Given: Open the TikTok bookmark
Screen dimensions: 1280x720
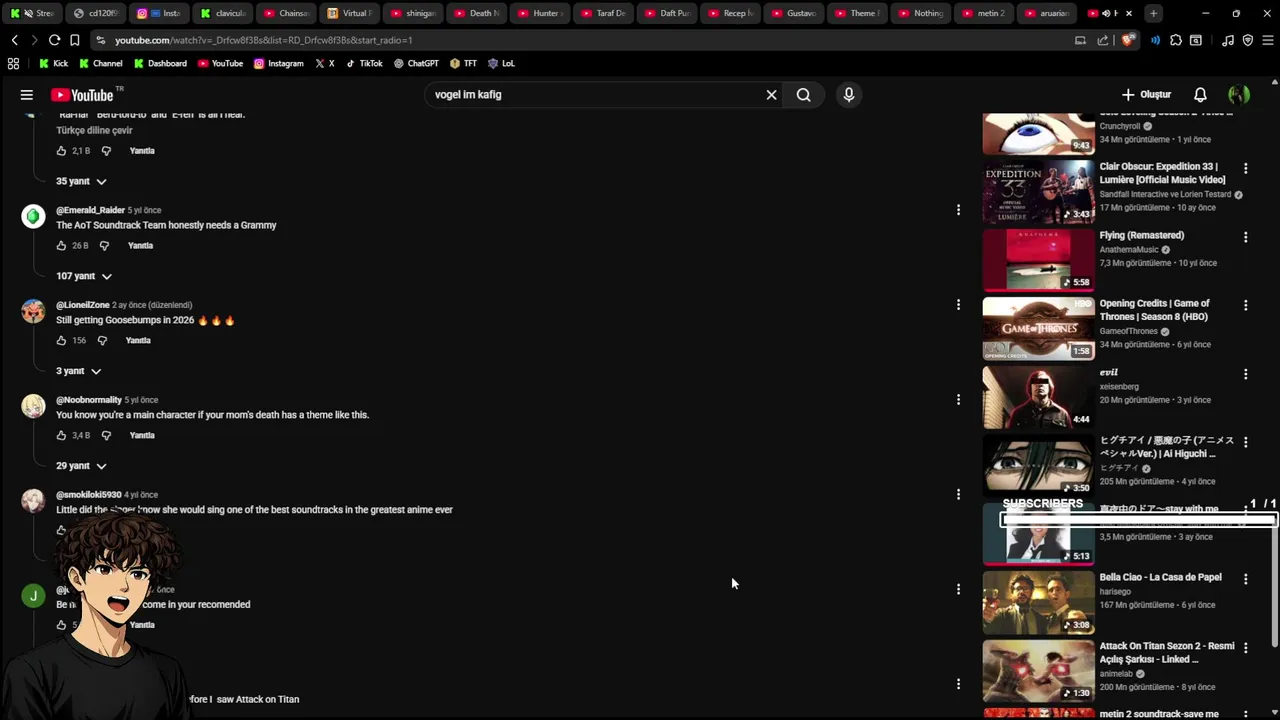Looking at the screenshot, I should tap(364, 63).
